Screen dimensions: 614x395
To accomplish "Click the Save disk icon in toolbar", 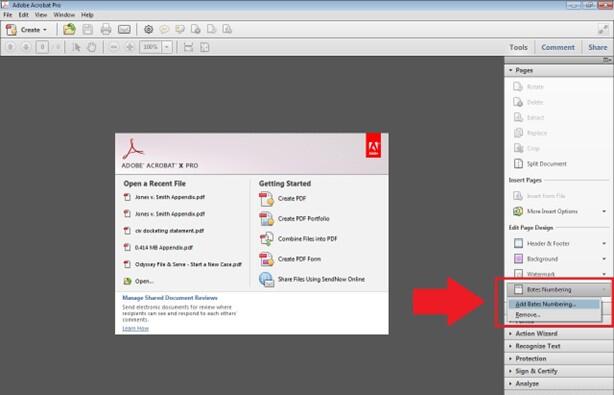I will tap(88, 29).
